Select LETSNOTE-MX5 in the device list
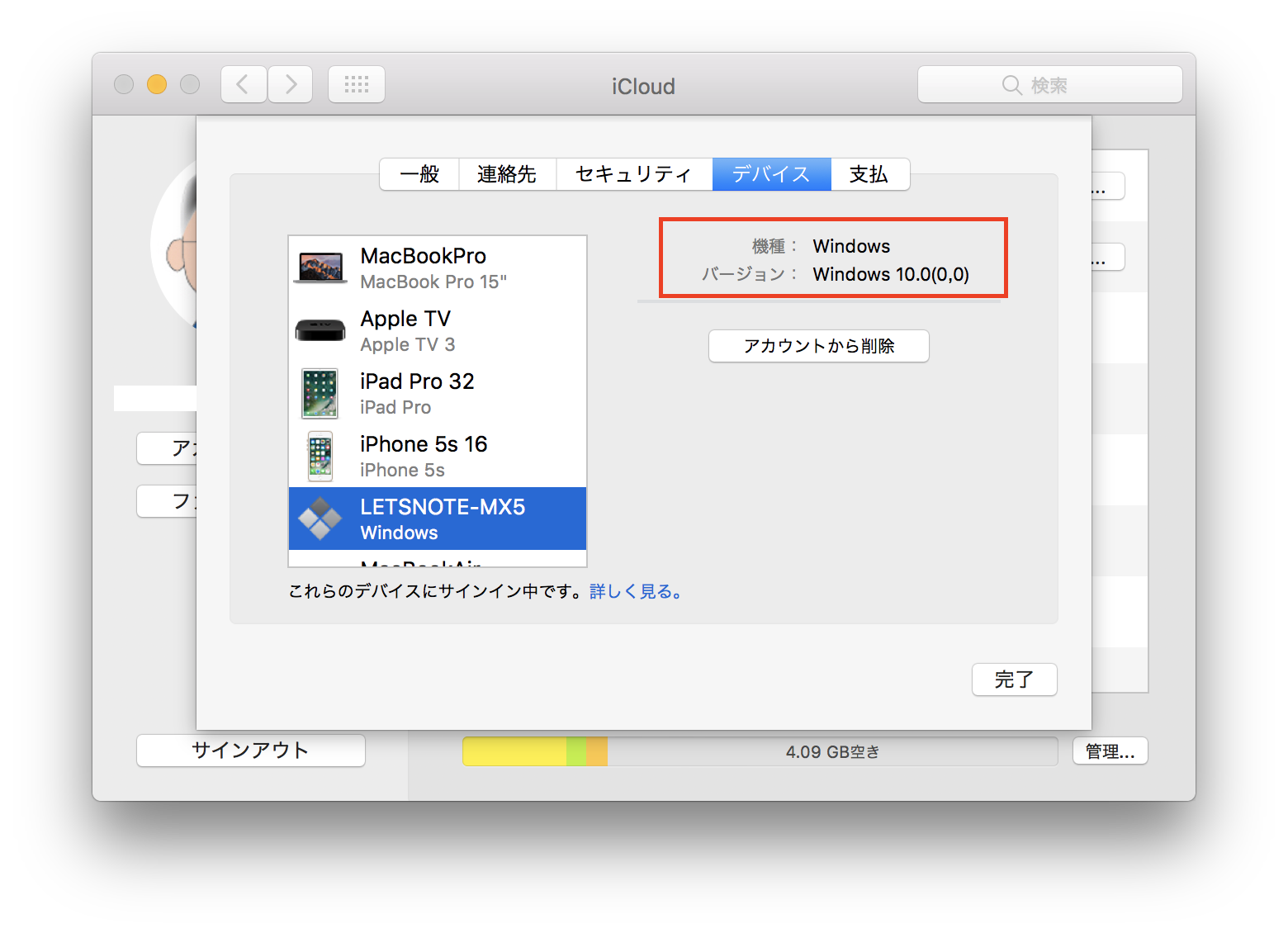The image size is (1288, 933). (438, 519)
